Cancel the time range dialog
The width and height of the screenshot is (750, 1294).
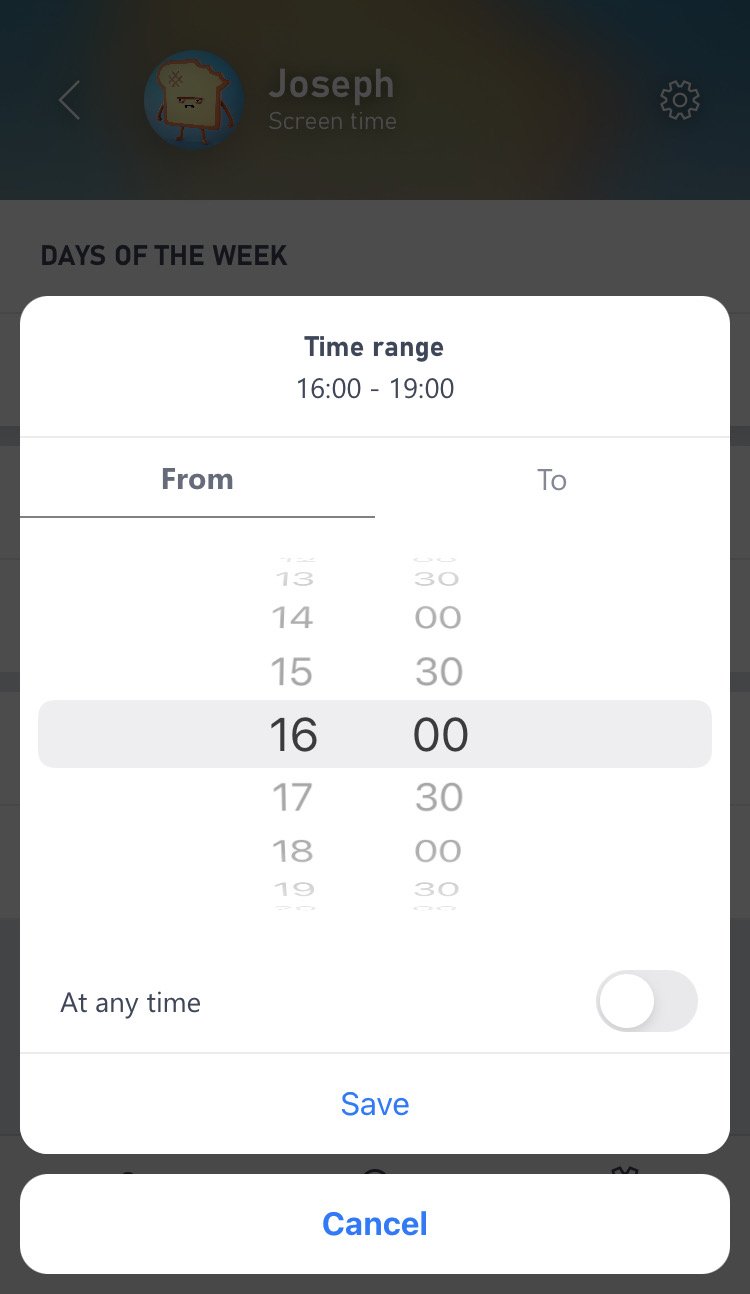coord(375,1224)
